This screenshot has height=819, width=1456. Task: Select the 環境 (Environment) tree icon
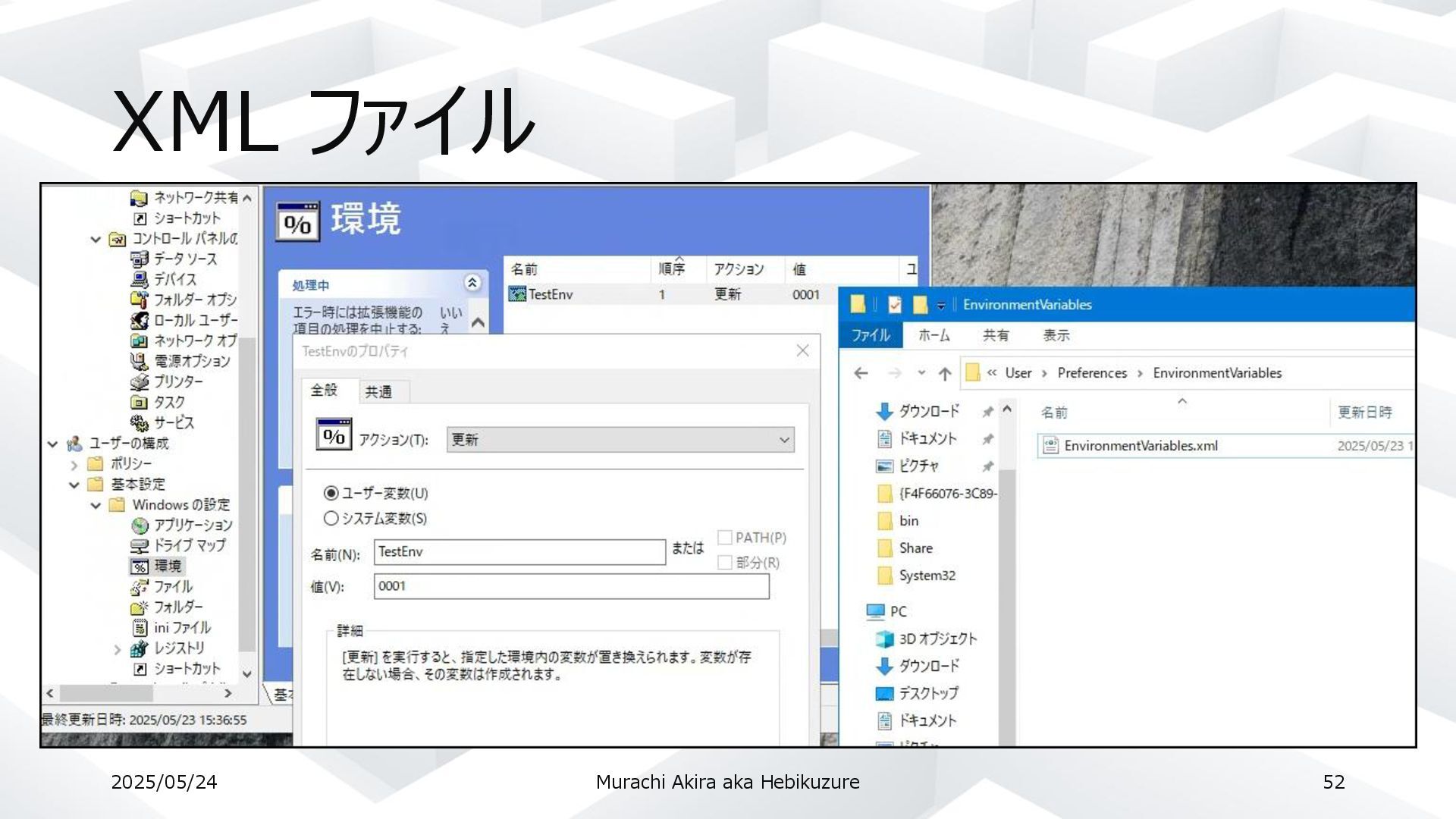pos(139,566)
